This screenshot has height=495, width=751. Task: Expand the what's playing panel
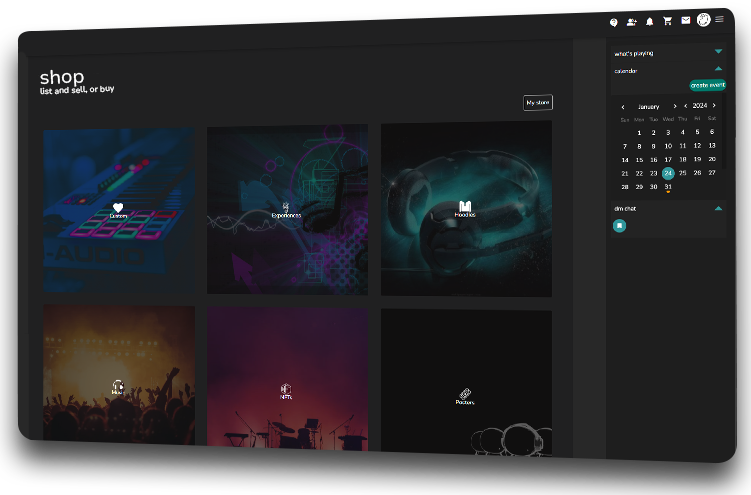coord(718,51)
